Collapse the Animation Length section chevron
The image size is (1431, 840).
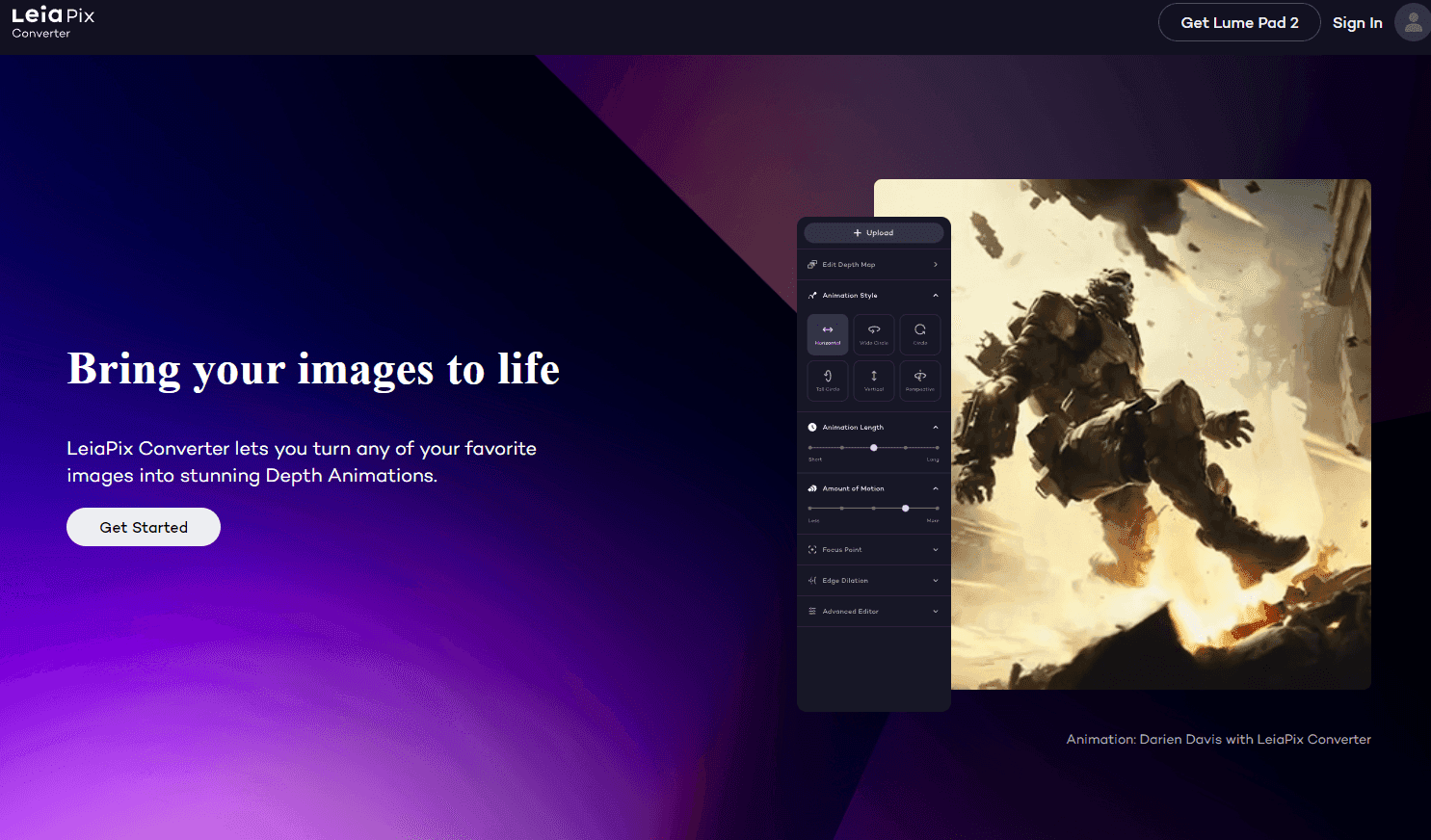click(x=935, y=427)
